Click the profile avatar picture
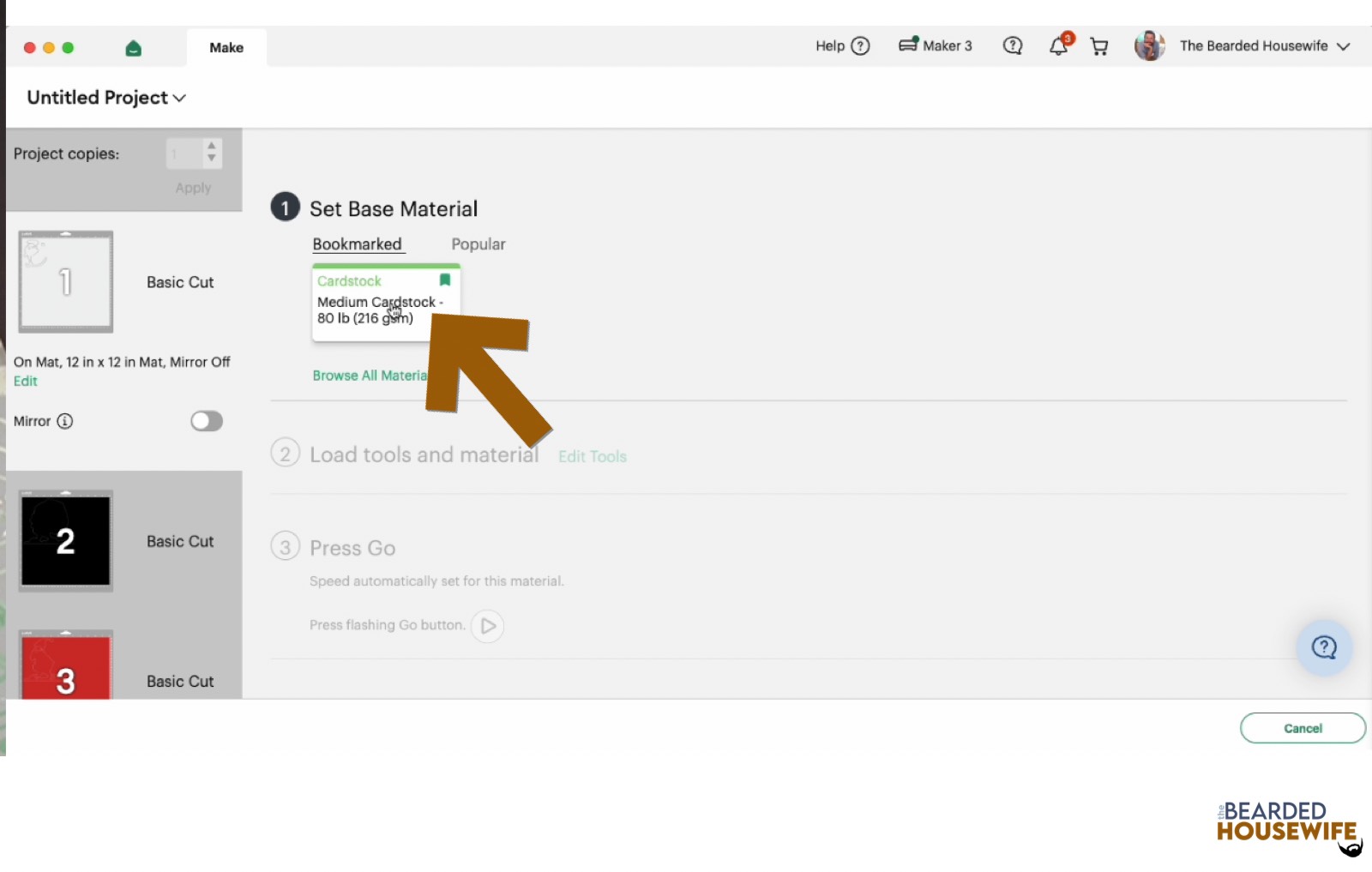 [x=1149, y=45]
